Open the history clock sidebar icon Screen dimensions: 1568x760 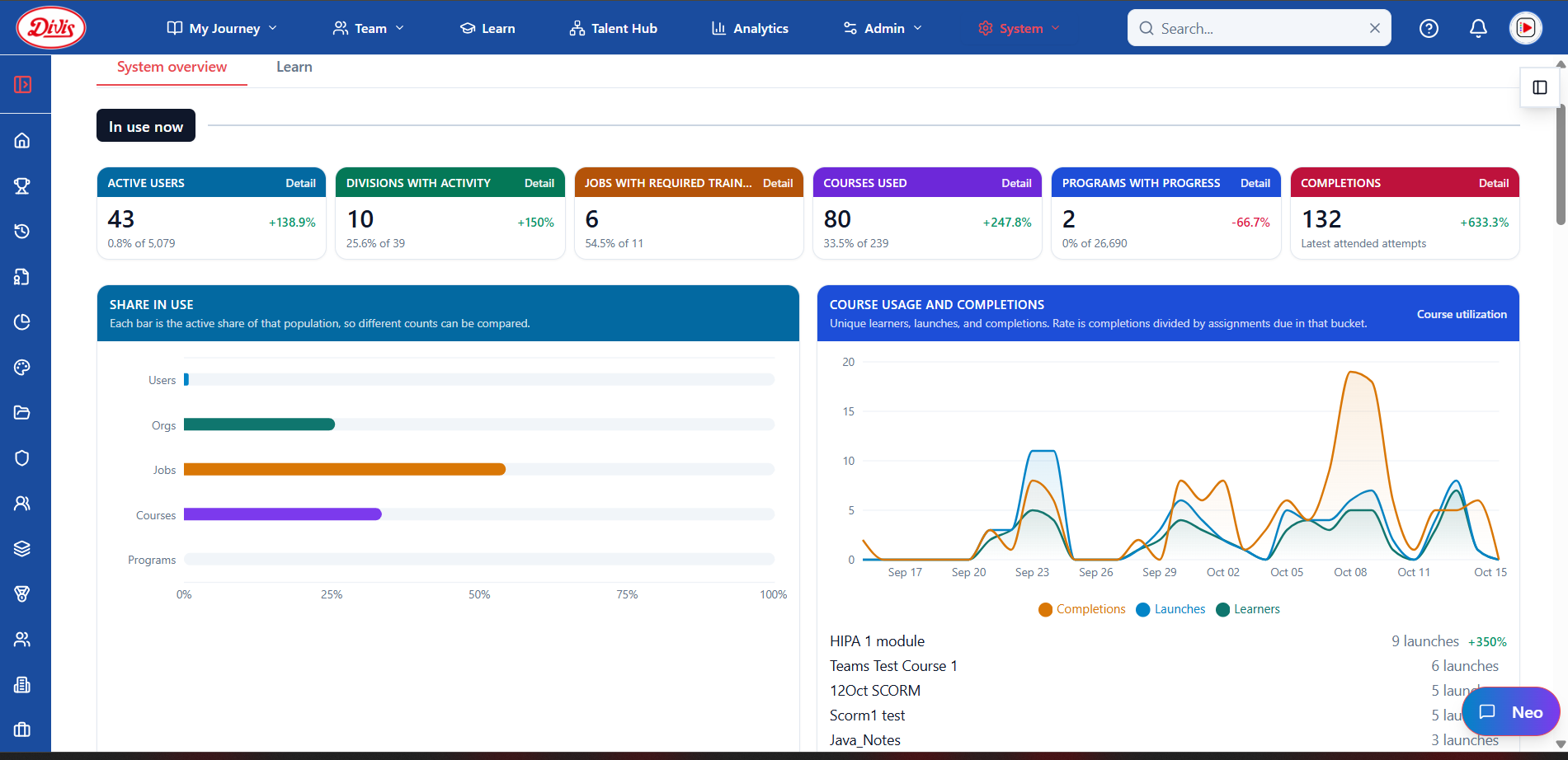pos(22,231)
